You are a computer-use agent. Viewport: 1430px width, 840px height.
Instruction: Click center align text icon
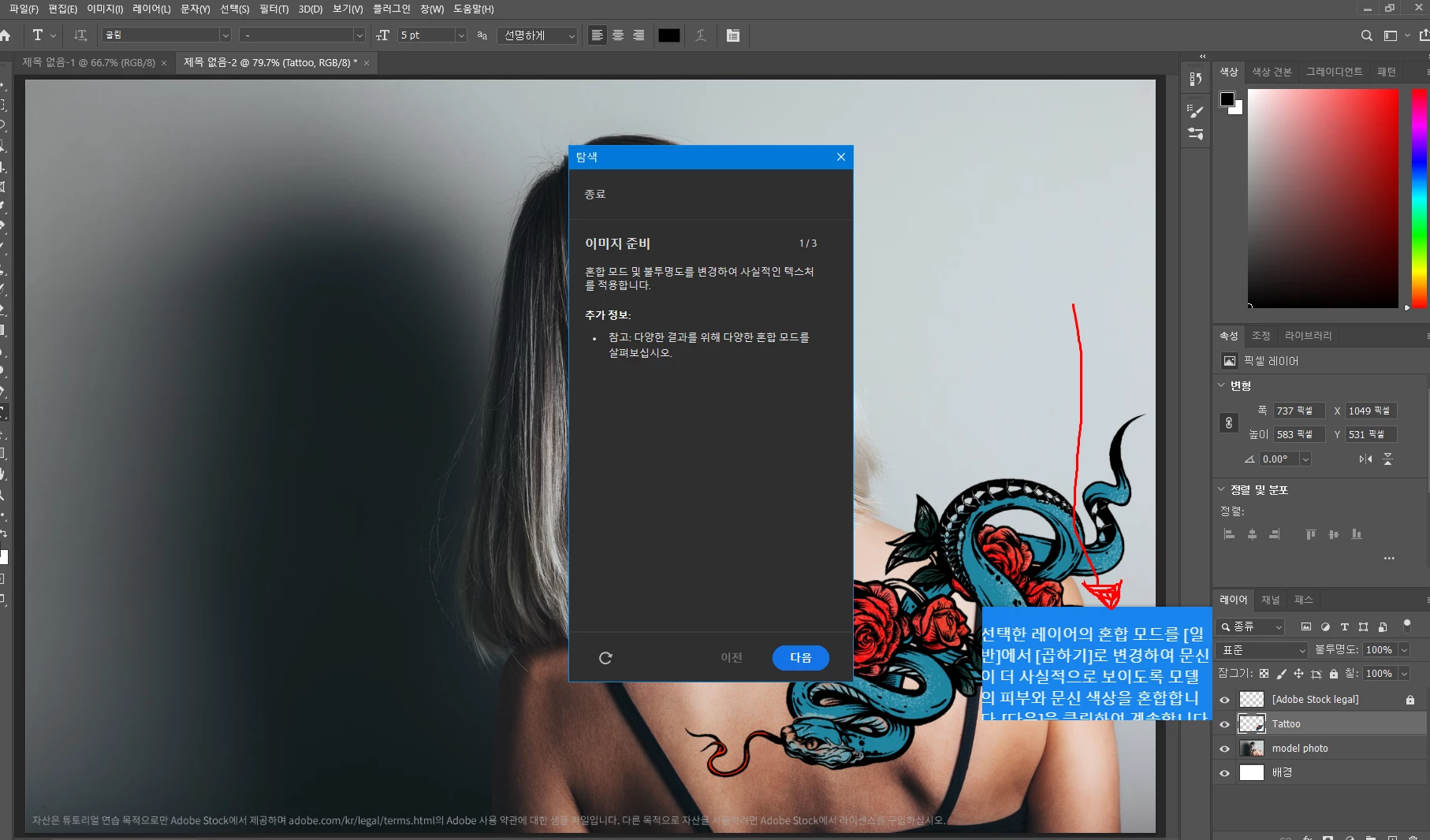coord(618,35)
